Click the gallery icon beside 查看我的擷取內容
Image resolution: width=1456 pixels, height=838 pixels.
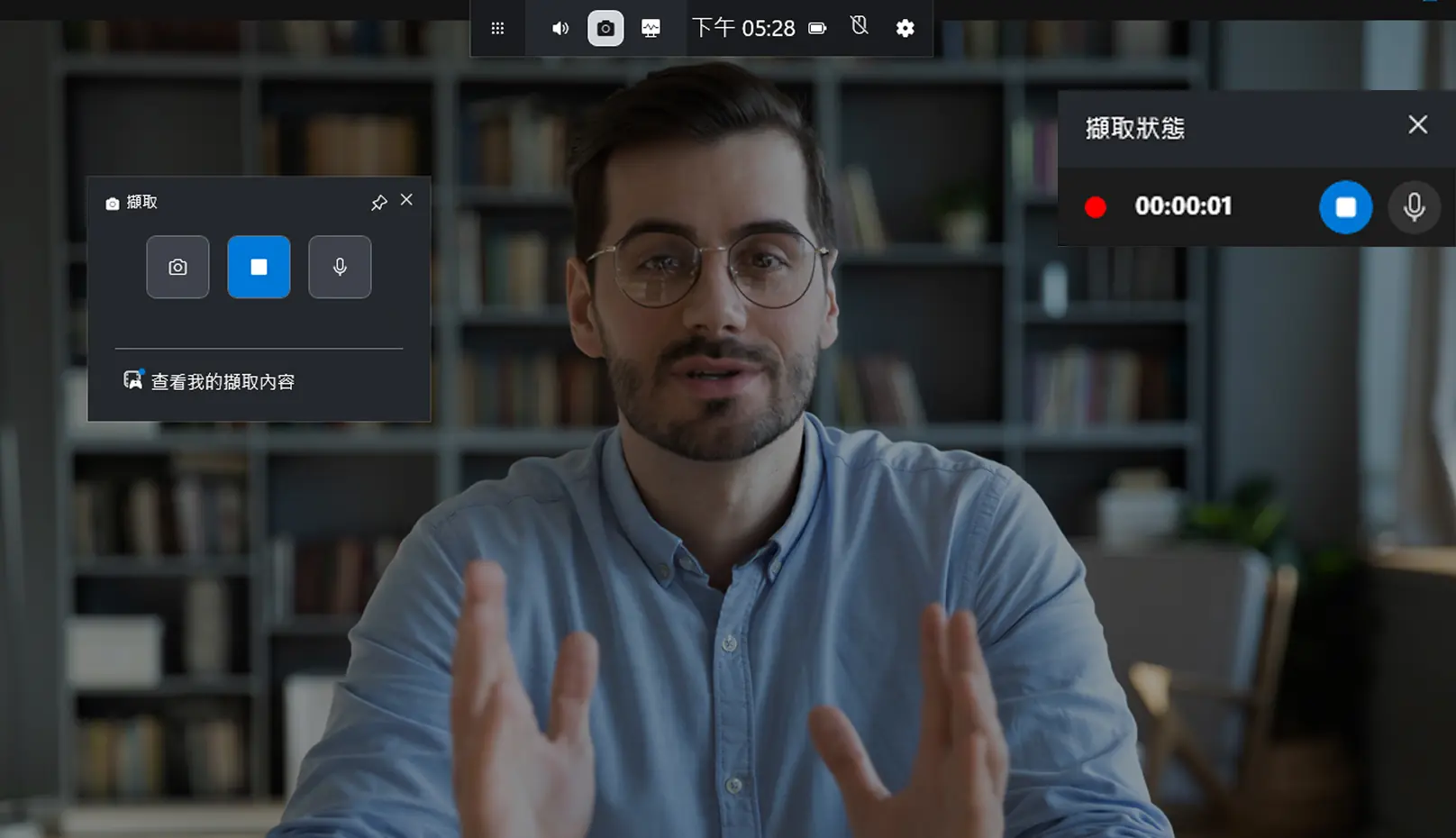click(x=133, y=379)
